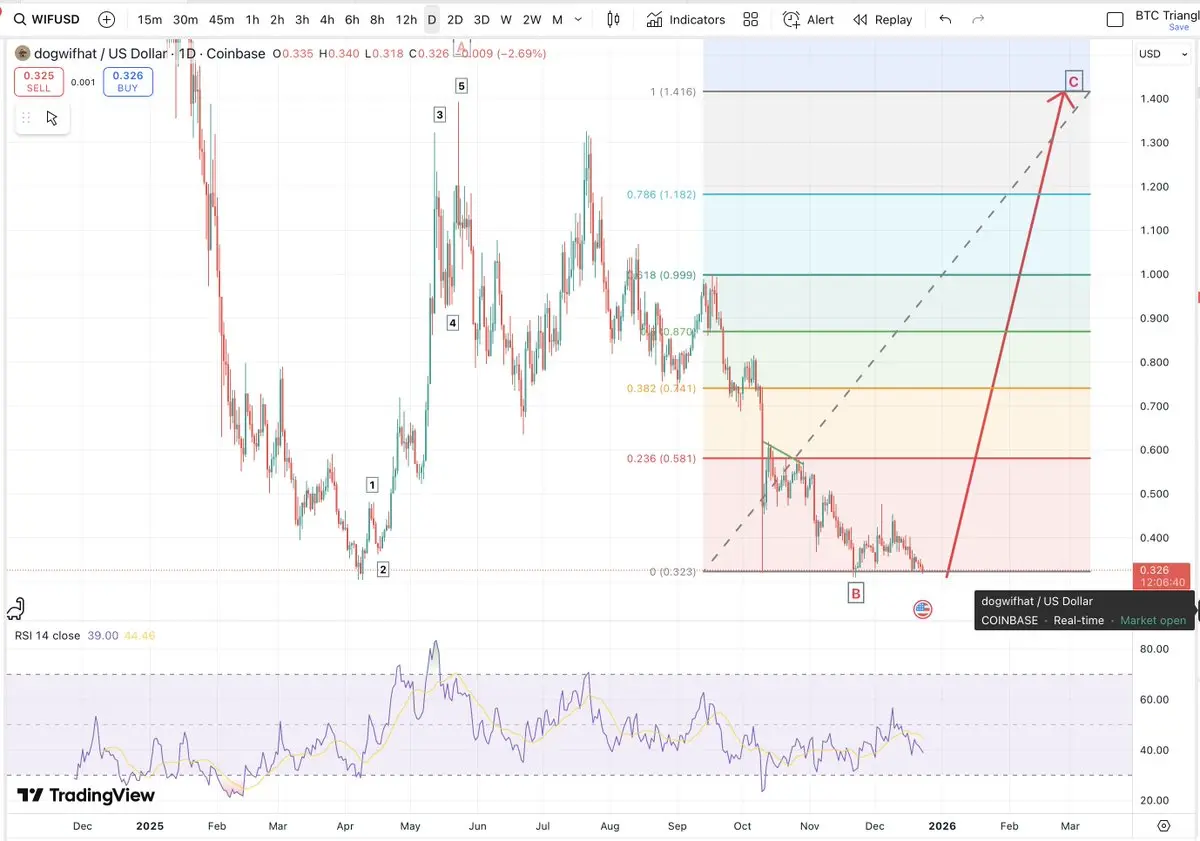Switch to the weekly W timeframe
Viewport: 1200px width, 841px height.
[x=506, y=19]
